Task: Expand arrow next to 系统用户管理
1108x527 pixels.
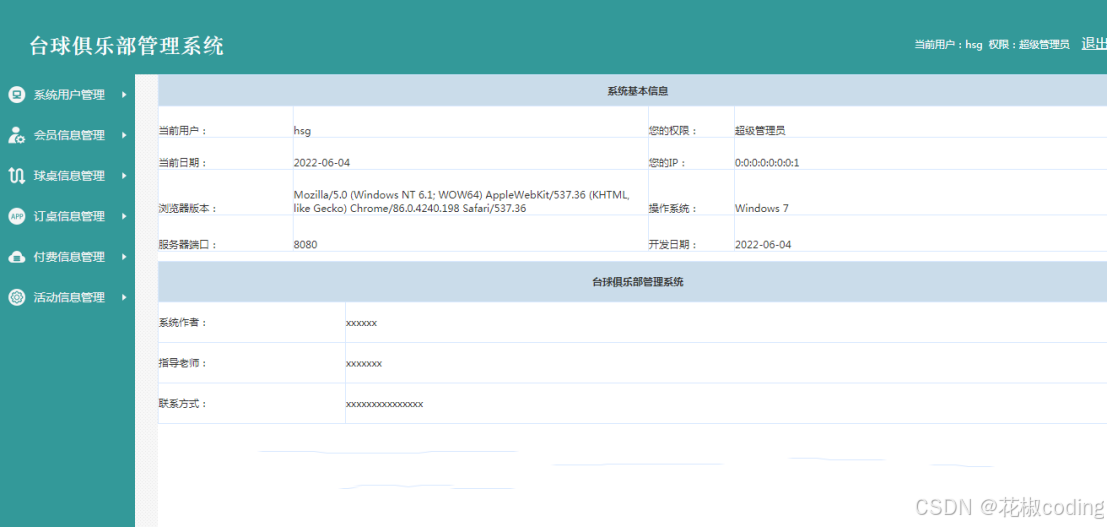Action: [x=124, y=95]
